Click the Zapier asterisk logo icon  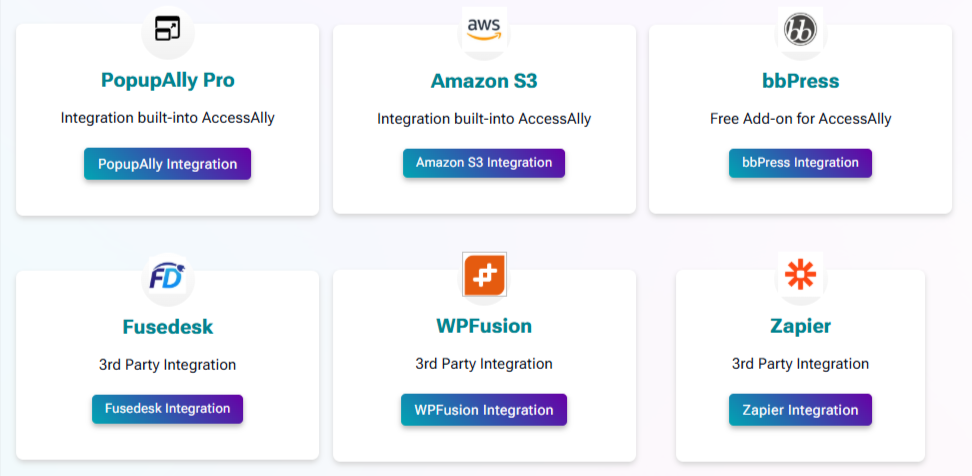800,273
